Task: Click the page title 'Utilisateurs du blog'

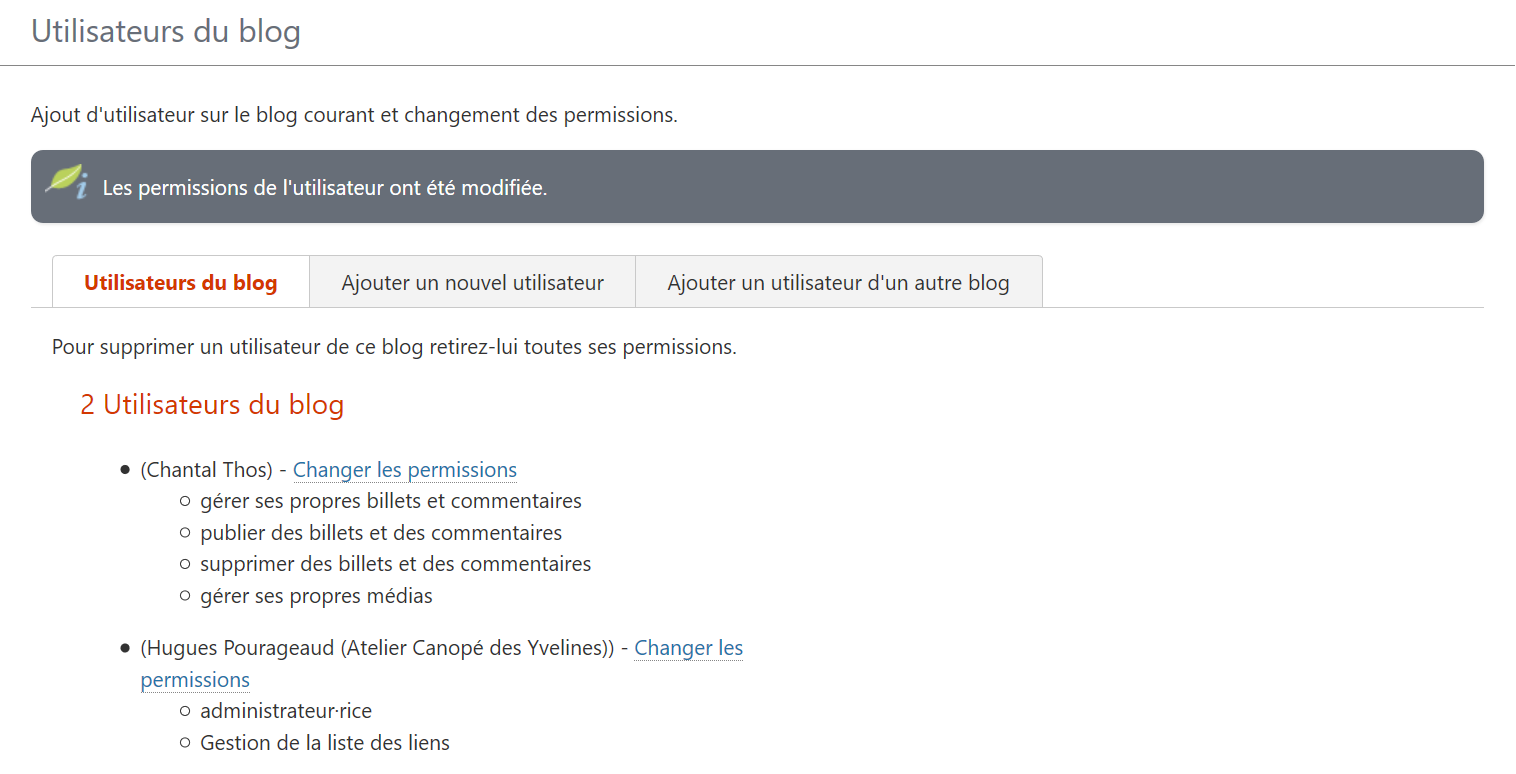Action: (x=166, y=31)
